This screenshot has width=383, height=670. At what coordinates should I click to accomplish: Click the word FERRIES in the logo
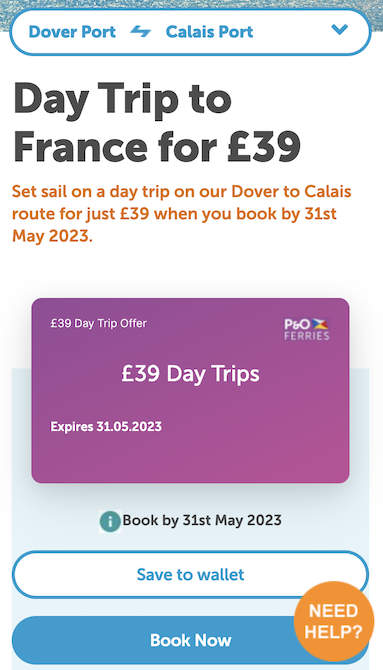pyautogui.click(x=307, y=335)
